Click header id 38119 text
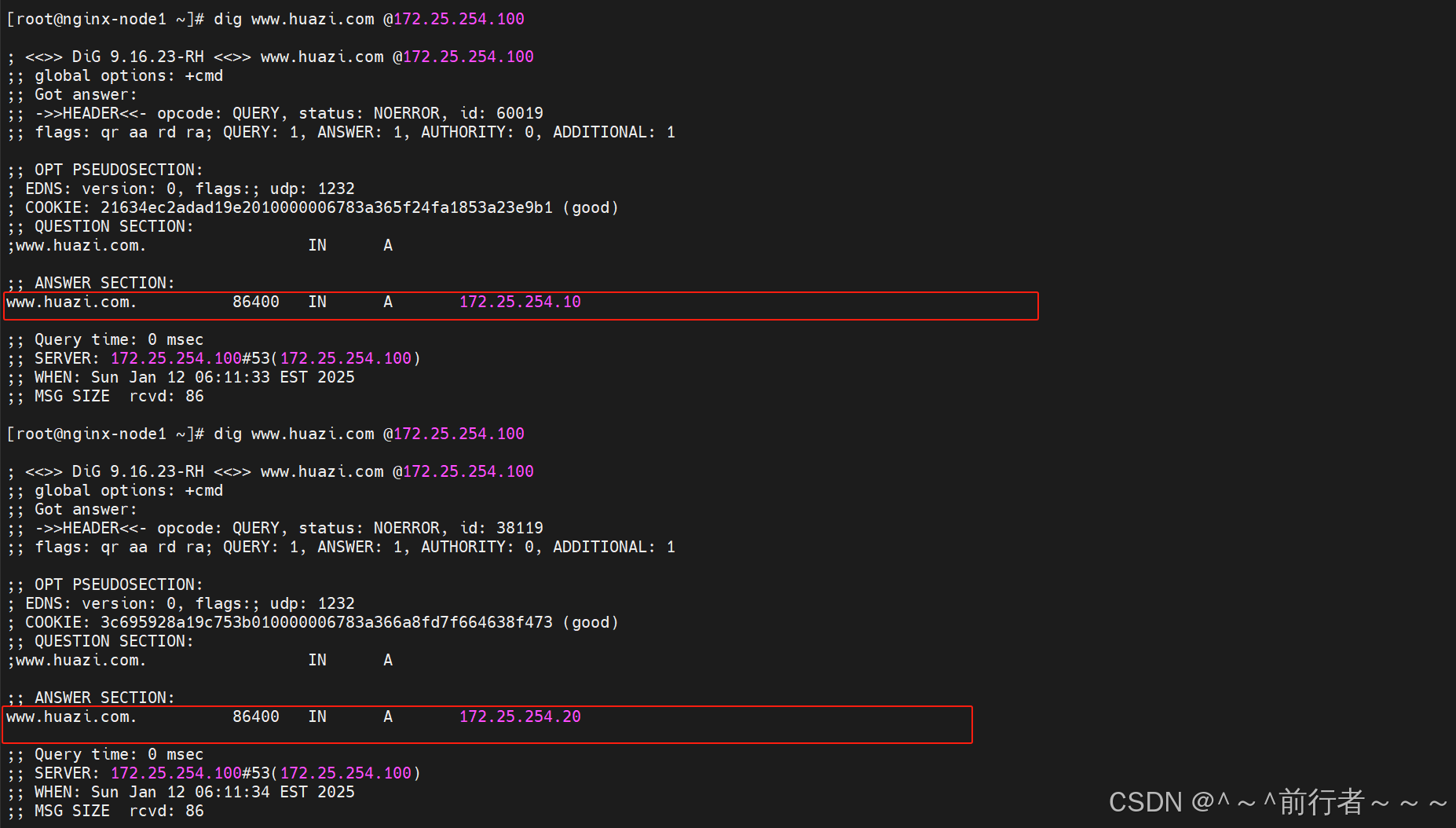The image size is (1456, 828). 502,528
